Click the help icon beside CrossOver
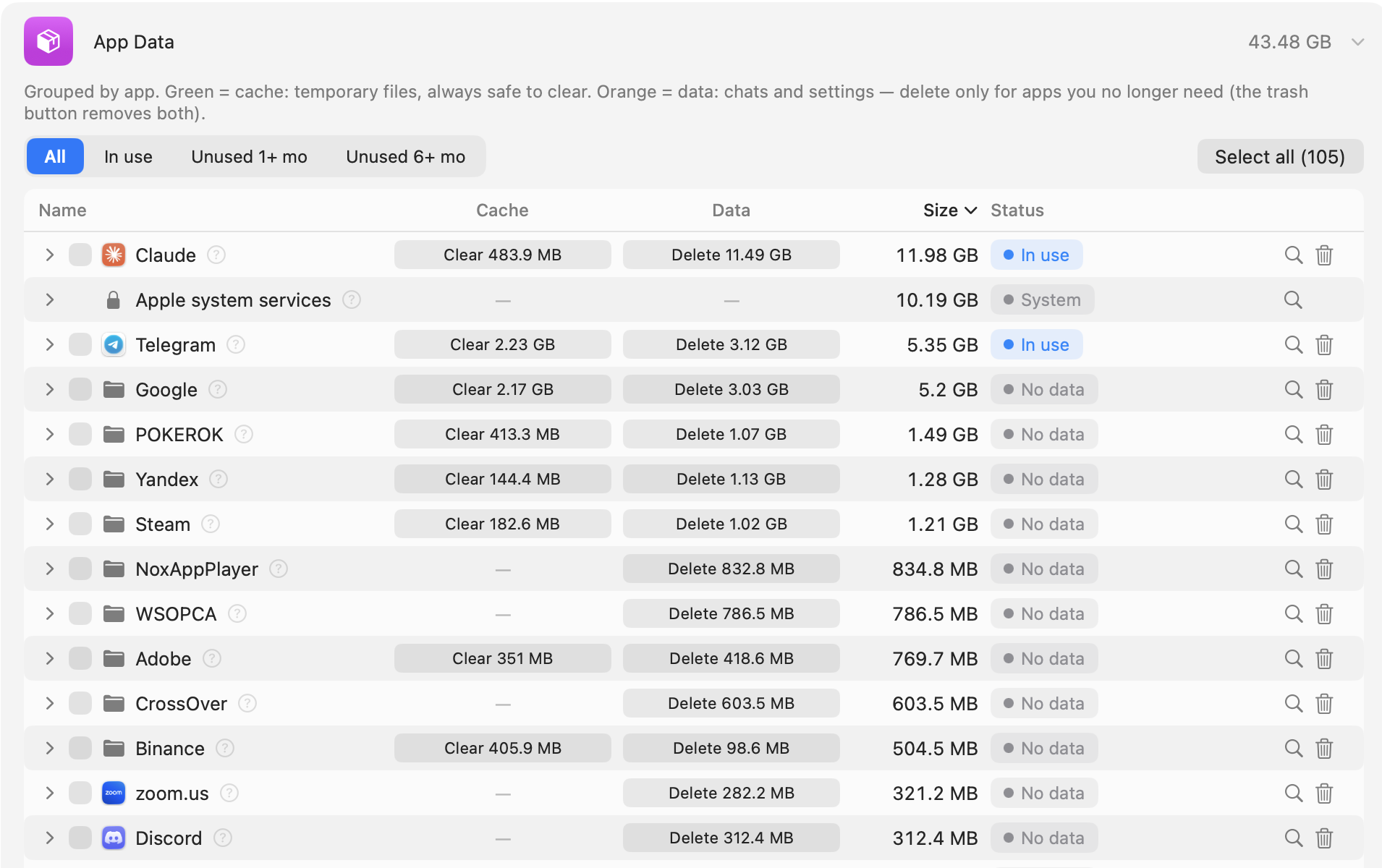Screen dimensions: 1382x868 247,703
